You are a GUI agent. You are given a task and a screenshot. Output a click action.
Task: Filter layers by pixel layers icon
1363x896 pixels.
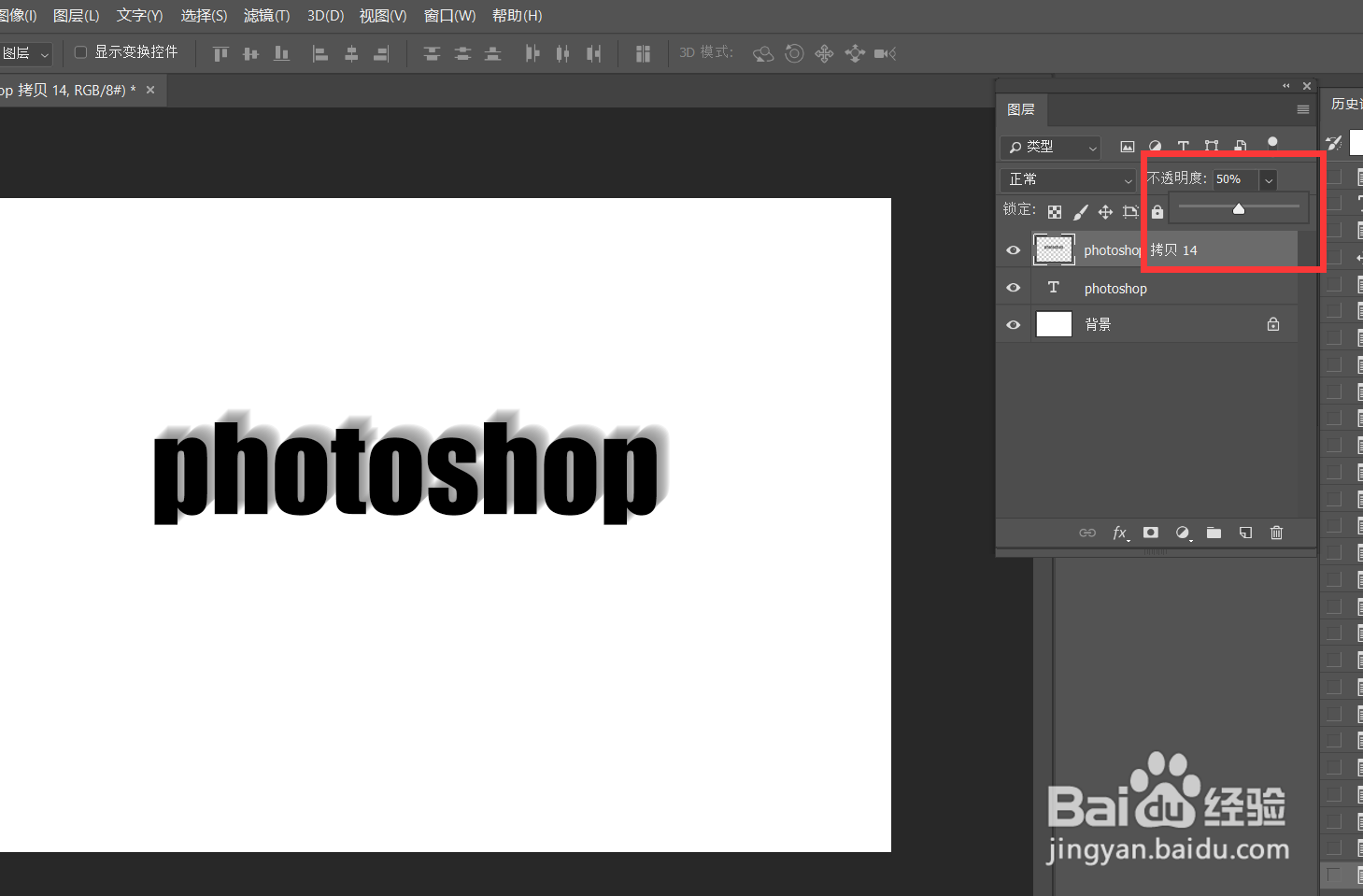pos(1128,147)
